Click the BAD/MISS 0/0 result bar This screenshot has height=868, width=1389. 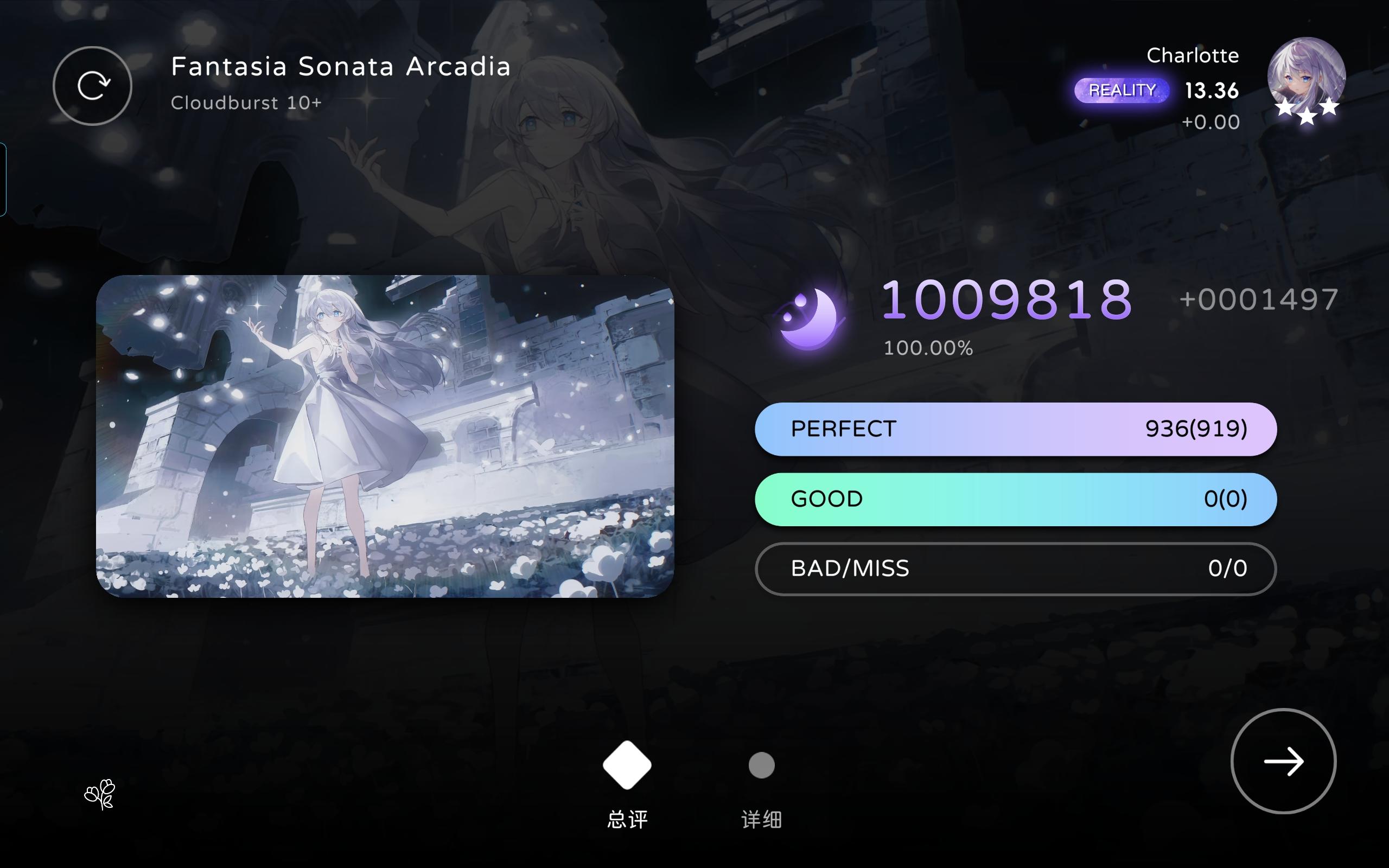pyautogui.click(x=1015, y=569)
